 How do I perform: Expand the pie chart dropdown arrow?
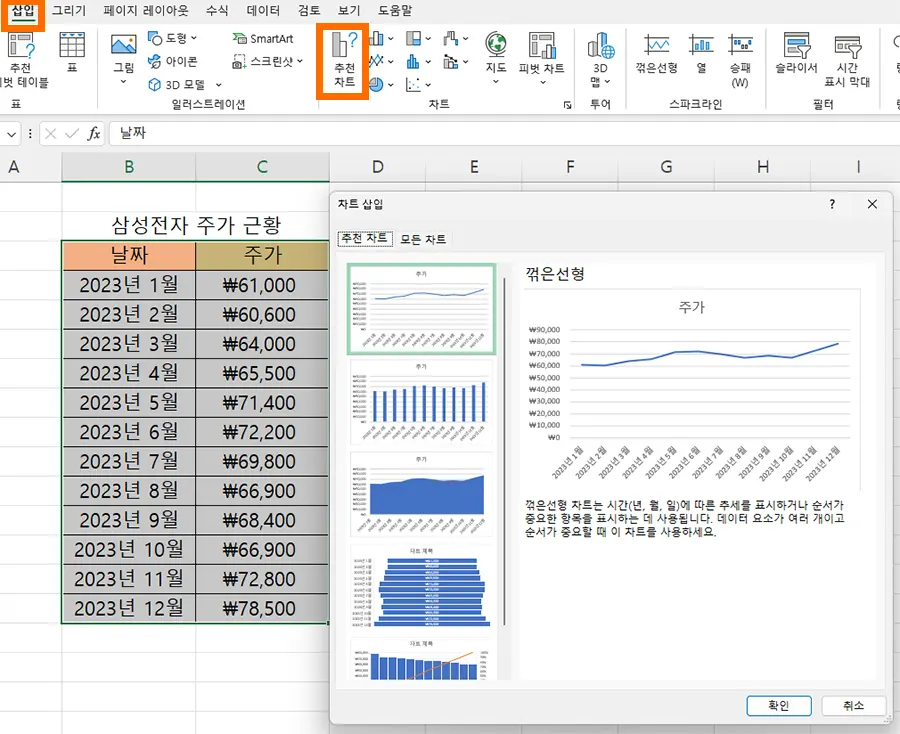point(391,85)
